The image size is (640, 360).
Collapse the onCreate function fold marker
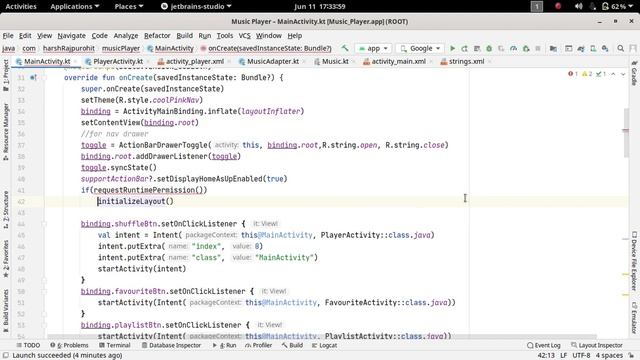click(44, 77)
